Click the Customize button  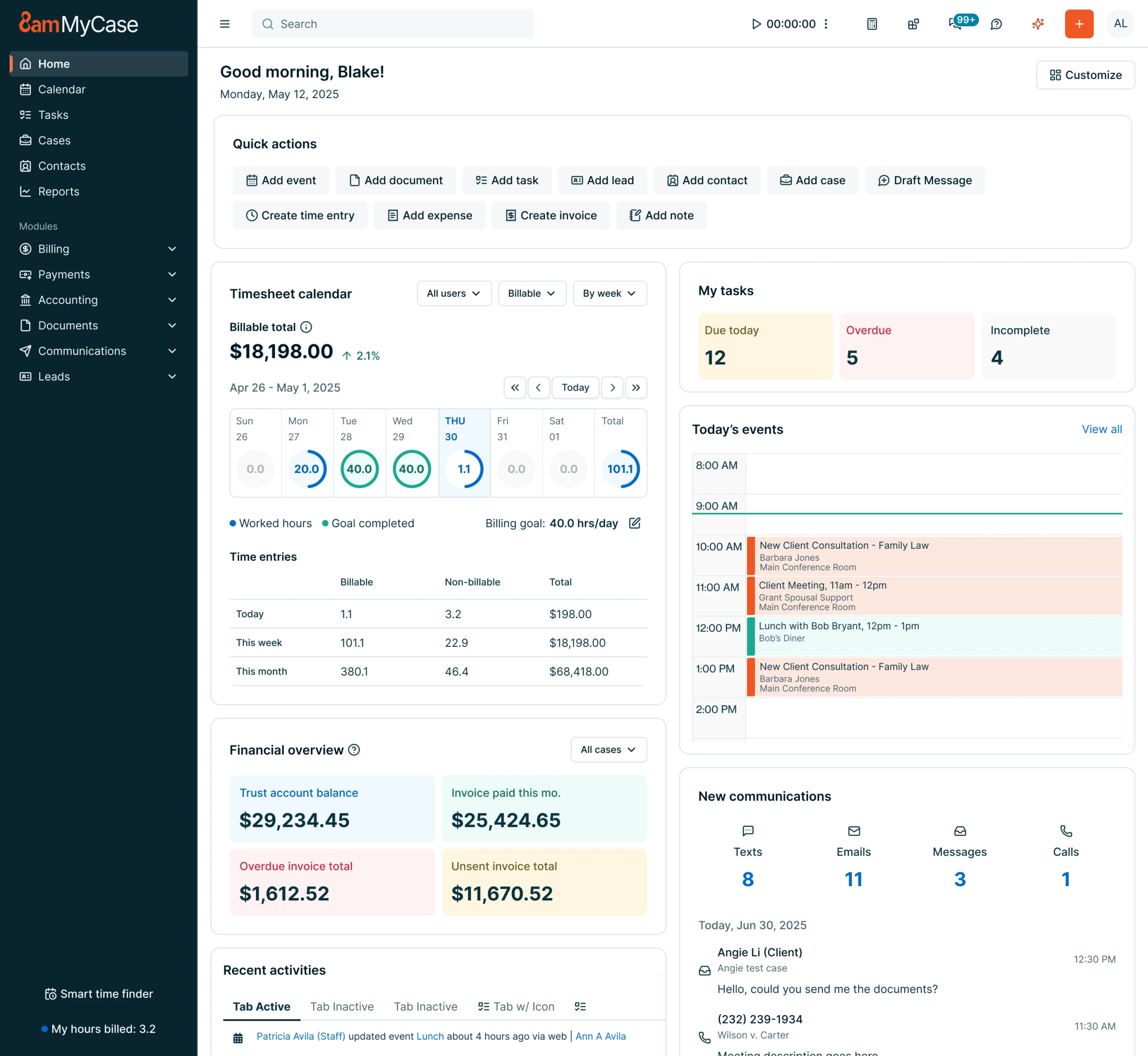(1085, 75)
